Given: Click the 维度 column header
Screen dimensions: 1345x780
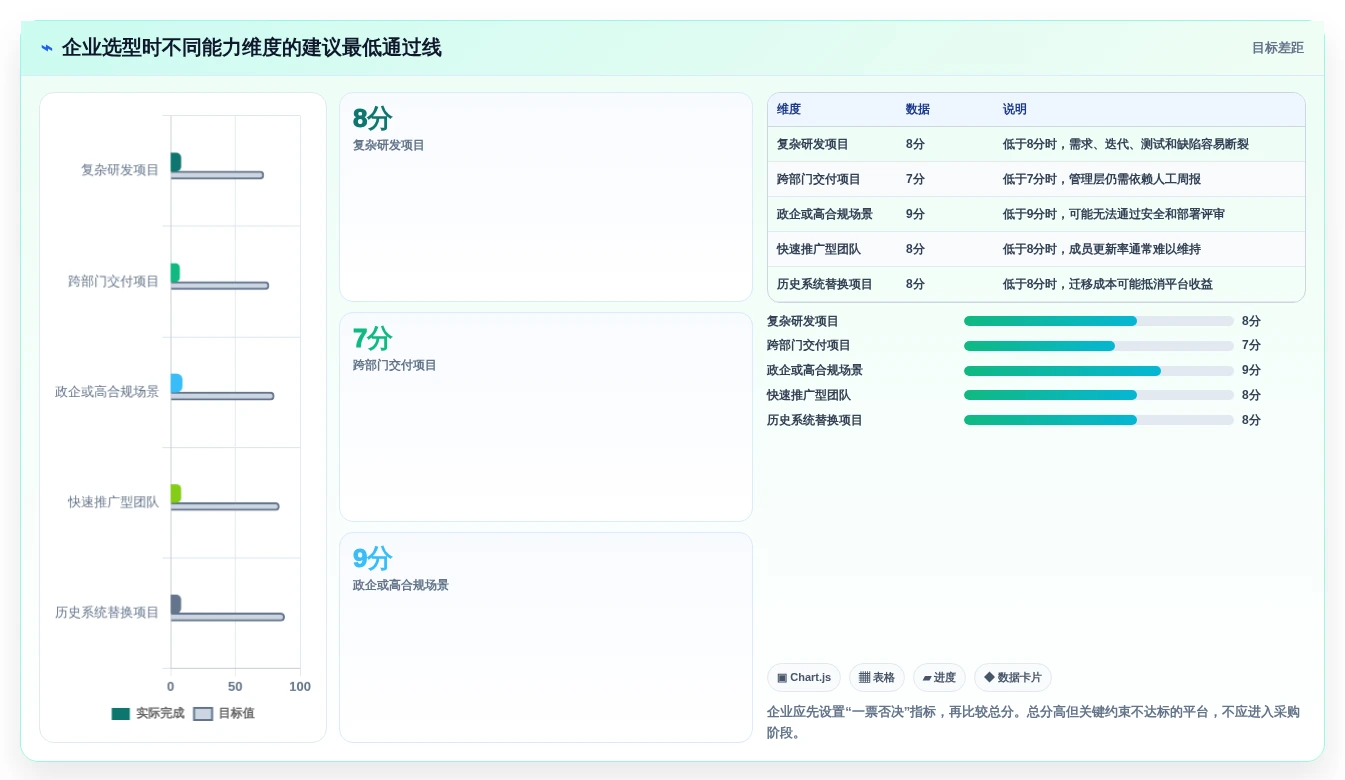Looking at the screenshot, I should (x=789, y=110).
